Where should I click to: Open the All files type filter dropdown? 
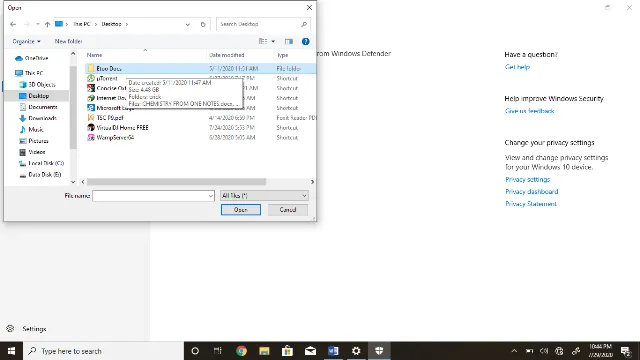pos(264,196)
